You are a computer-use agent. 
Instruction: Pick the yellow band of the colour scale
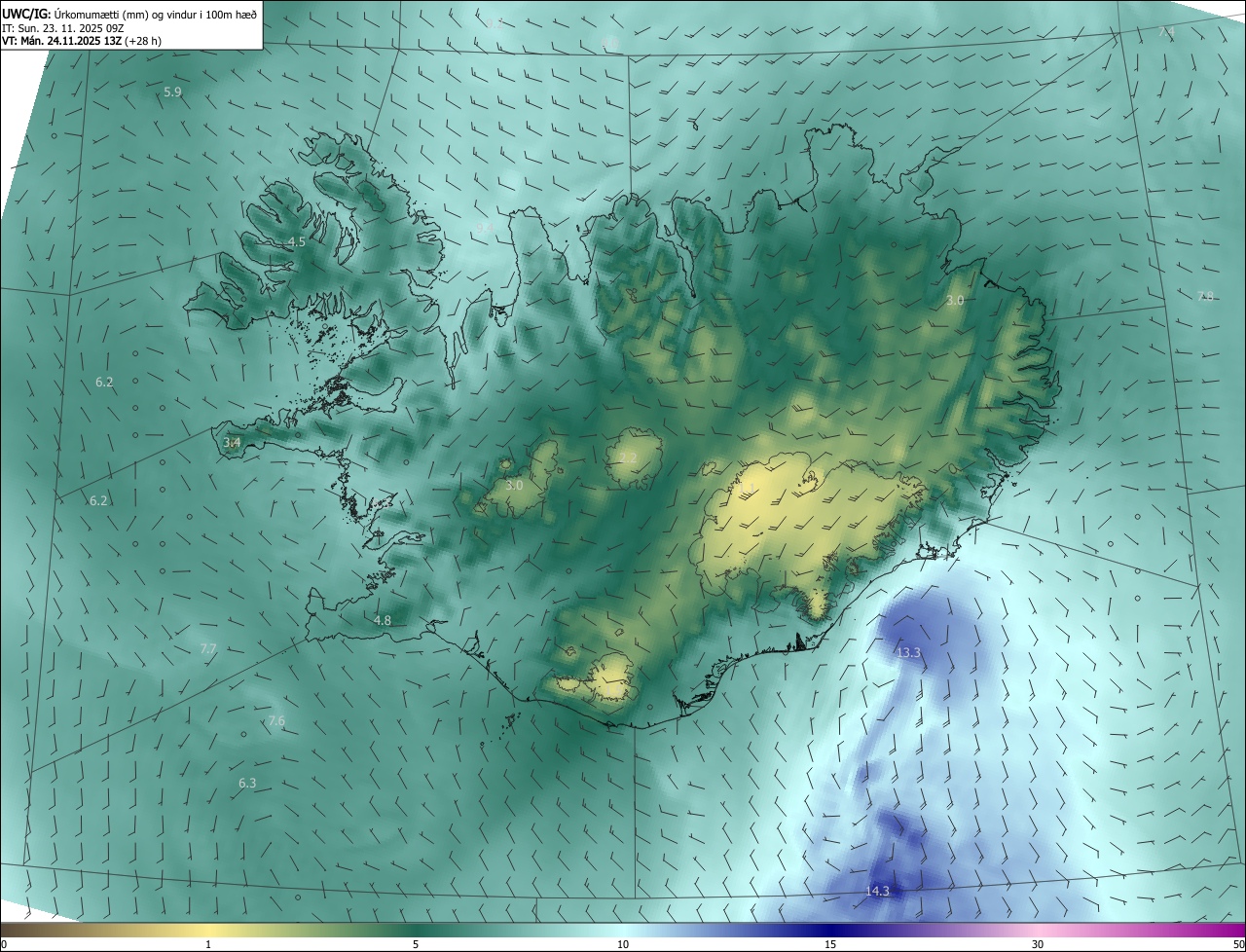click(208, 930)
